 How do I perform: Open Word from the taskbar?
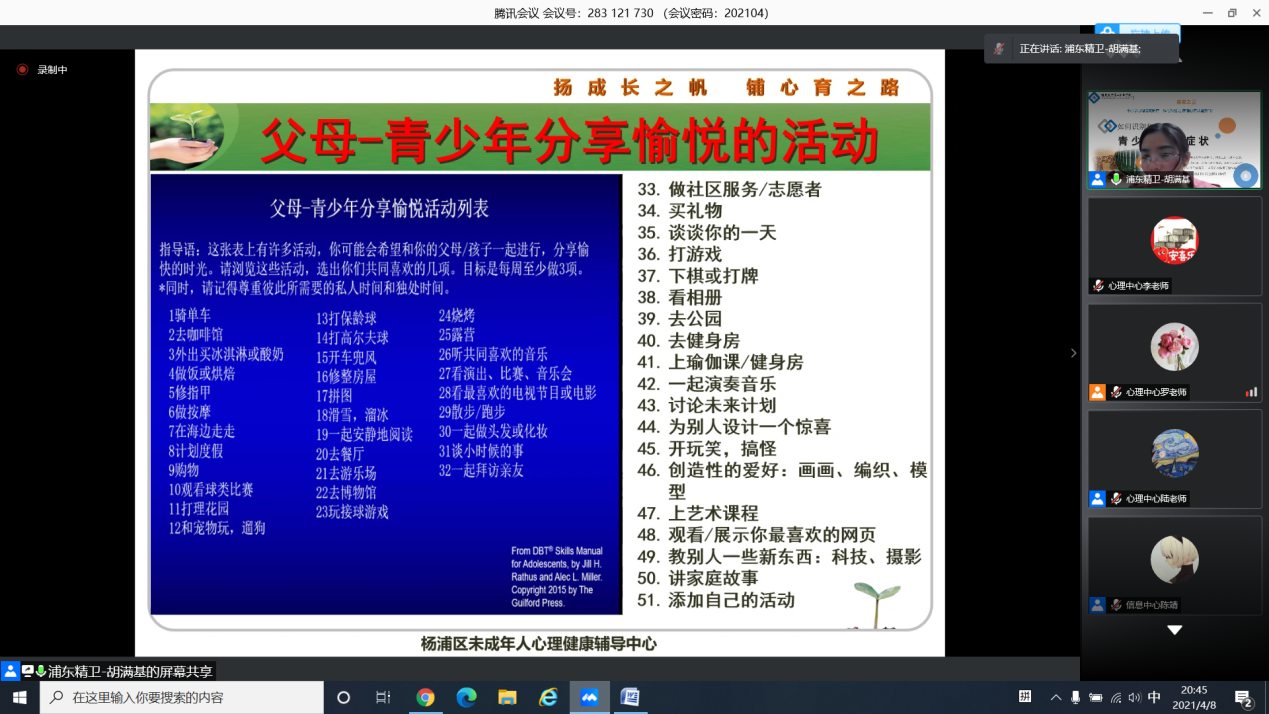630,697
